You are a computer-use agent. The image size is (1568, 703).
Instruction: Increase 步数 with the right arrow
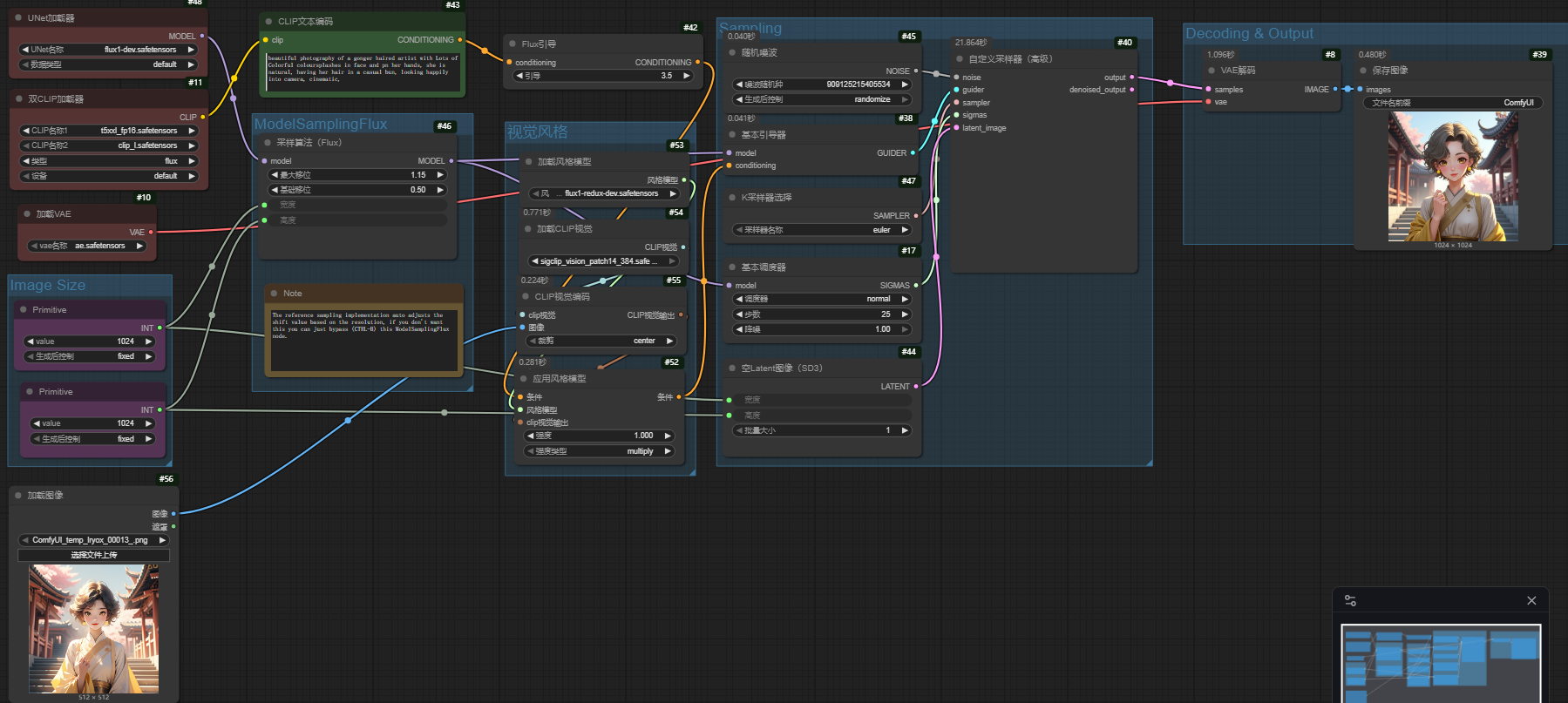pyautogui.click(x=905, y=314)
